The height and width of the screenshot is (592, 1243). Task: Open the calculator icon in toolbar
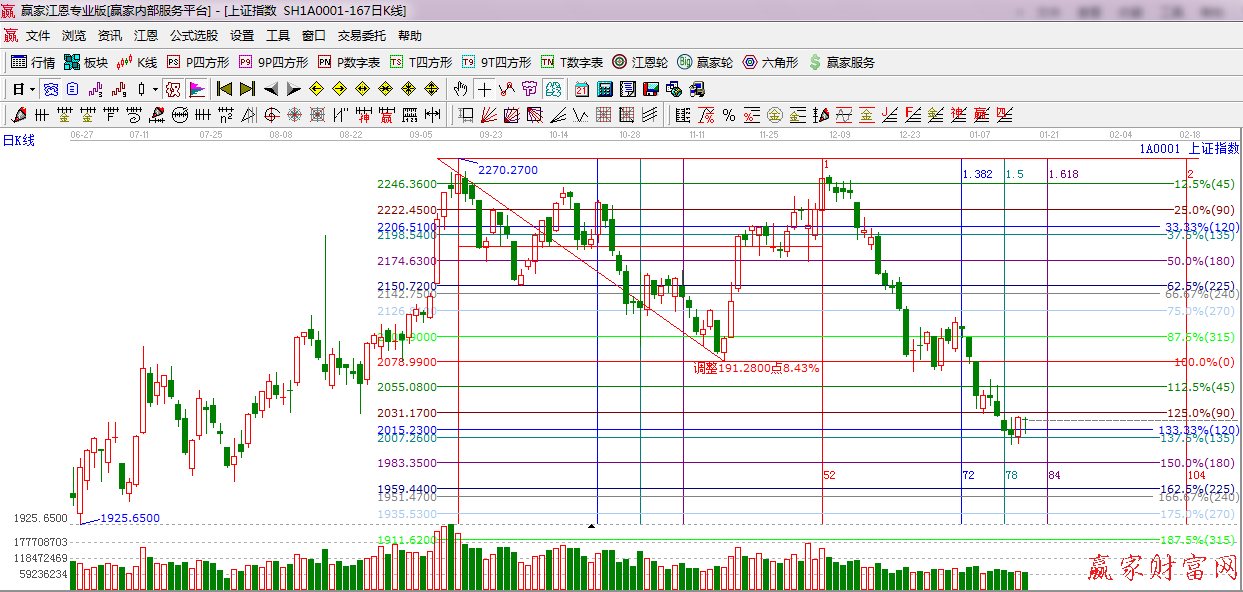pyautogui.click(x=604, y=89)
